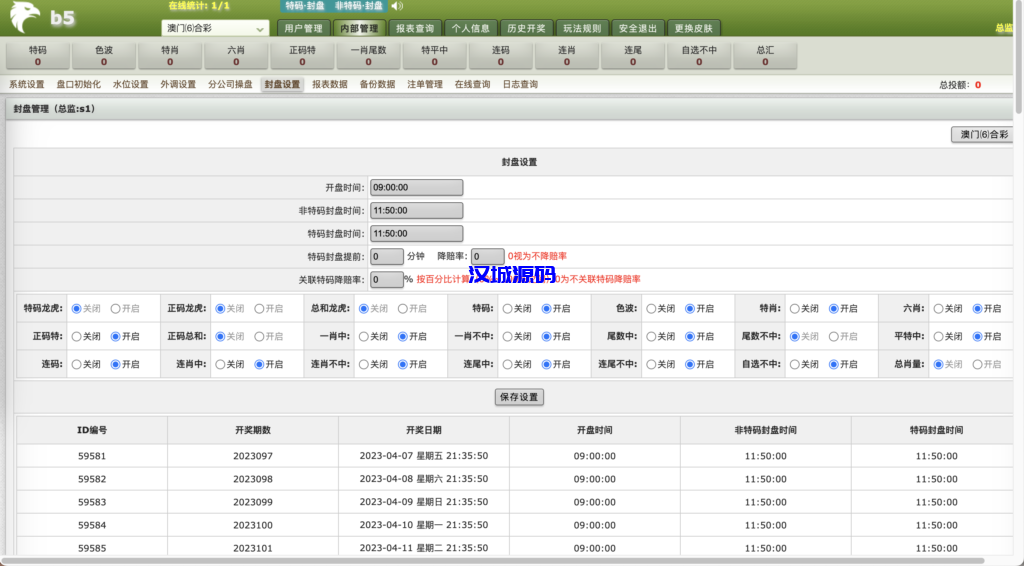1024x566 pixels.
Task: Set 正码特 to 关闭
Action: [x=76, y=337]
